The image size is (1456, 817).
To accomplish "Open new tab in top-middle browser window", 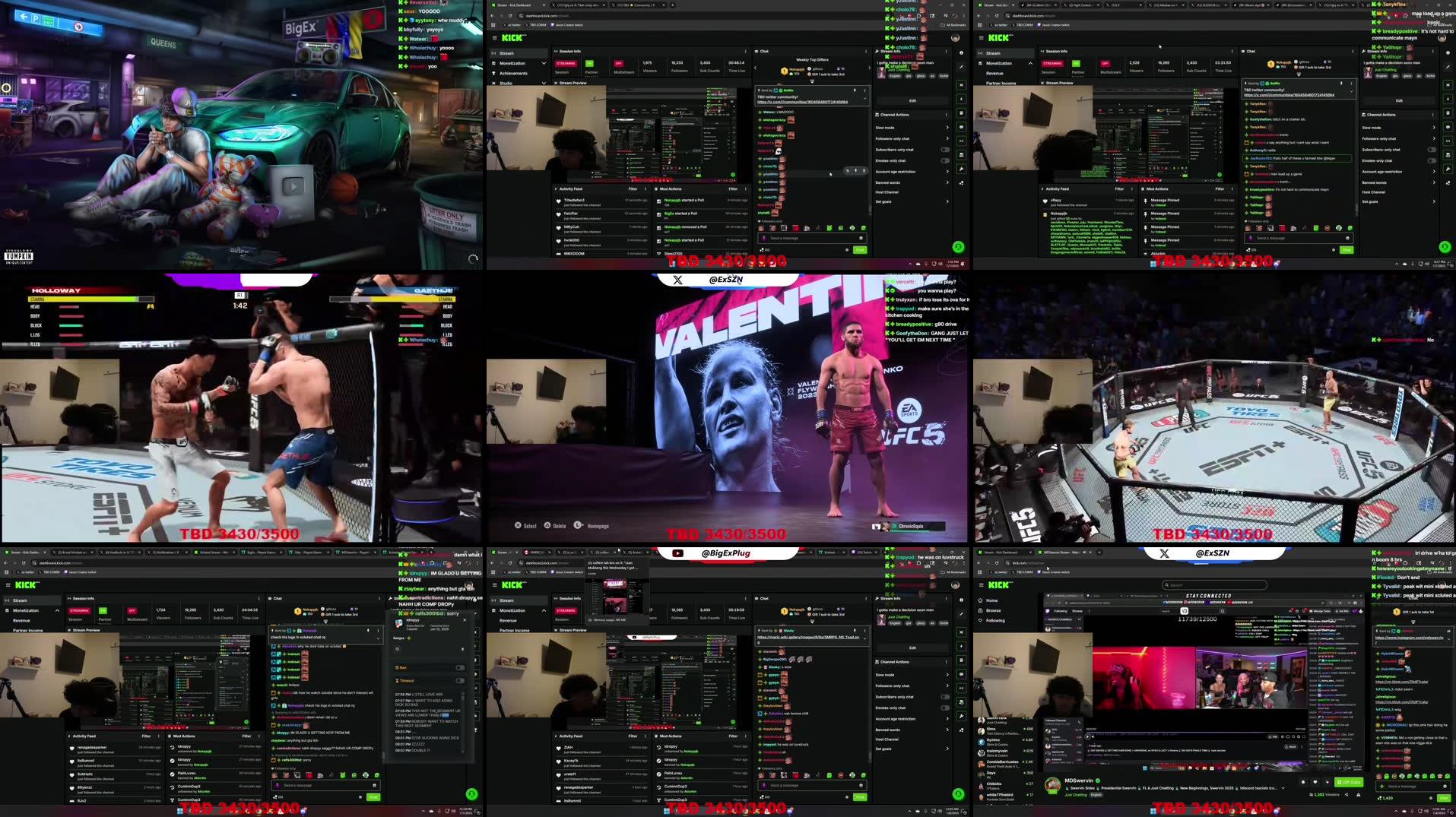I will coord(674,5).
